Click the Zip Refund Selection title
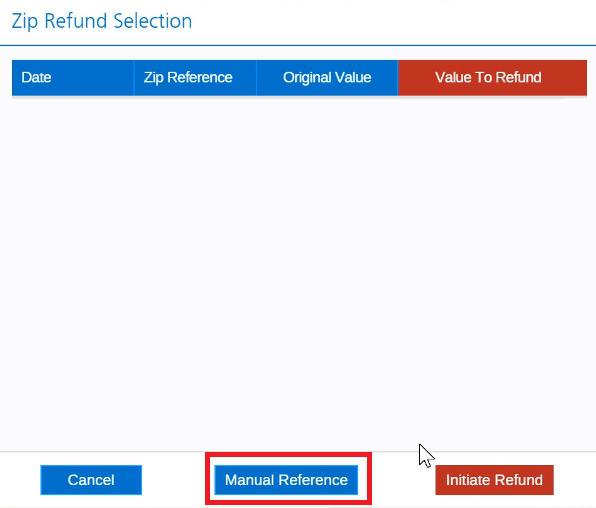 [x=102, y=21]
